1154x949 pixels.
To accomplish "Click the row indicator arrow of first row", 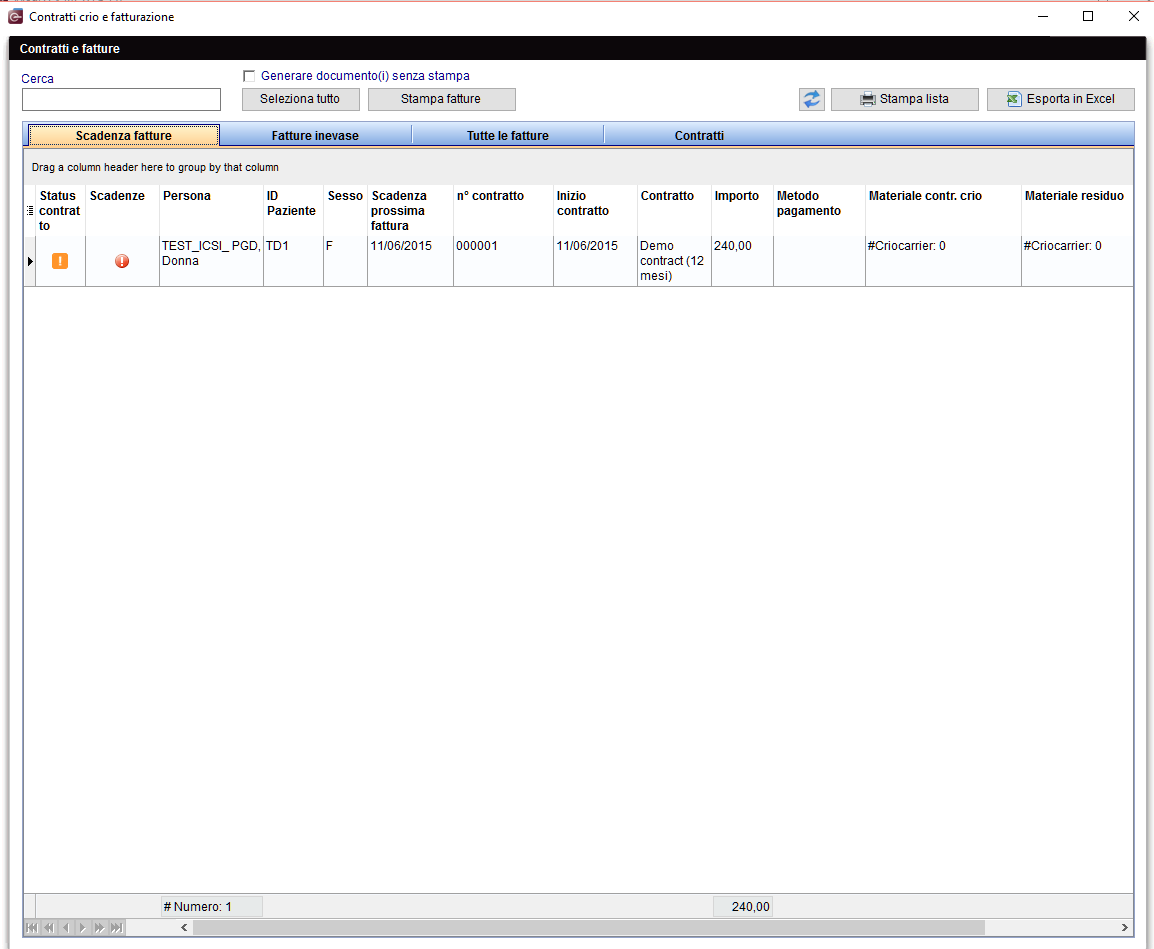I will [30, 261].
